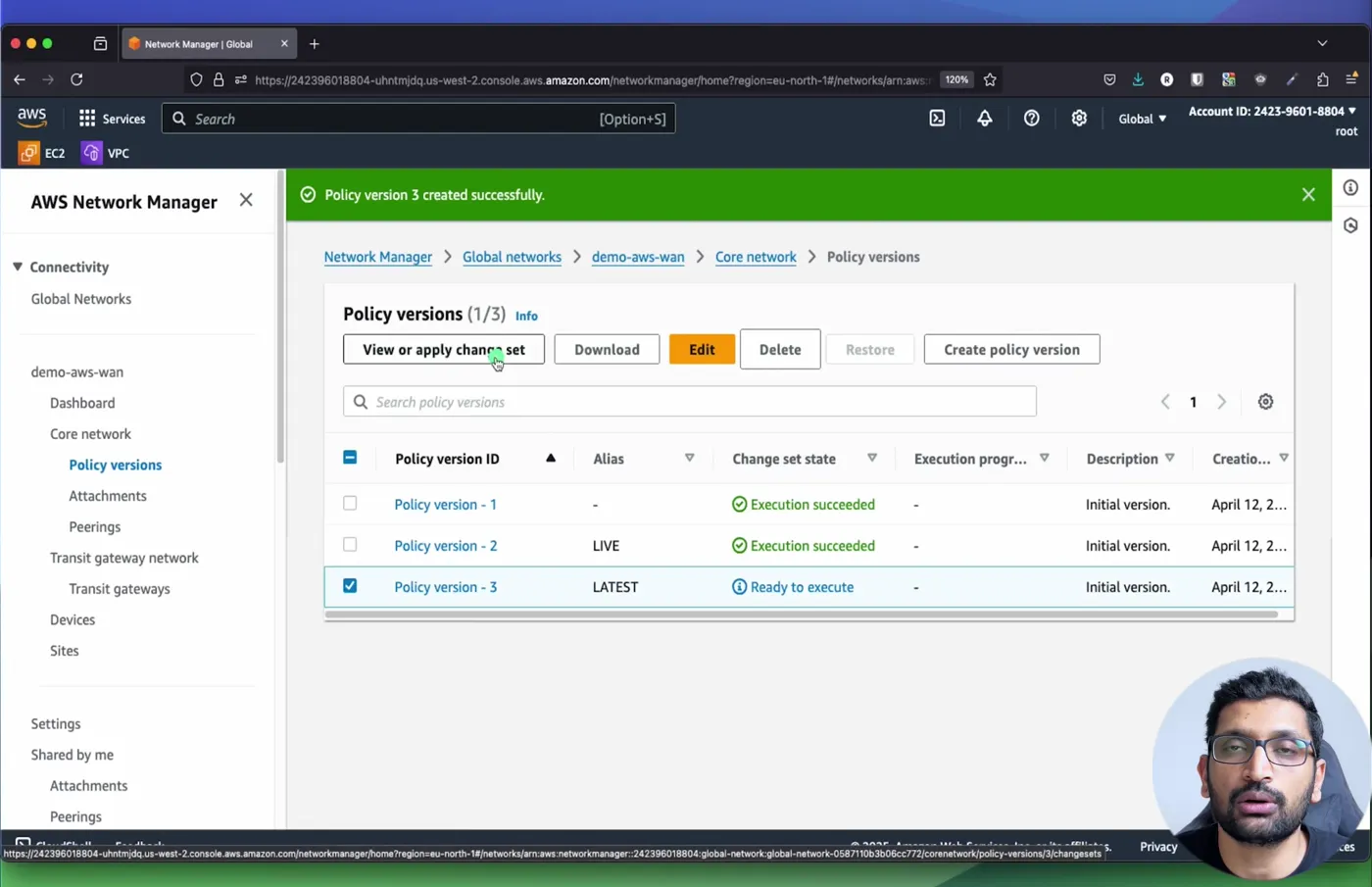Open the Global region dropdown
Image resolution: width=1372 pixels, height=887 pixels.
pos(1143,119)
